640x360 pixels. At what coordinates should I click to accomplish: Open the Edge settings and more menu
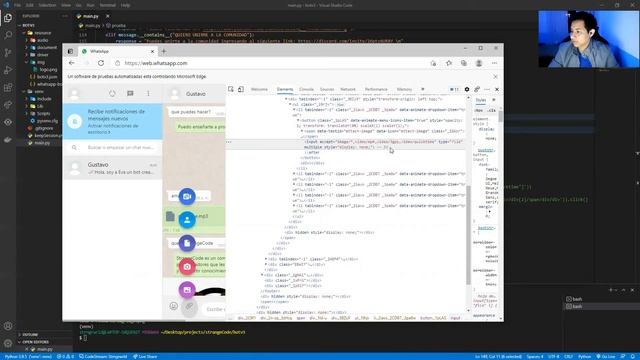click(x=494, y=63)
